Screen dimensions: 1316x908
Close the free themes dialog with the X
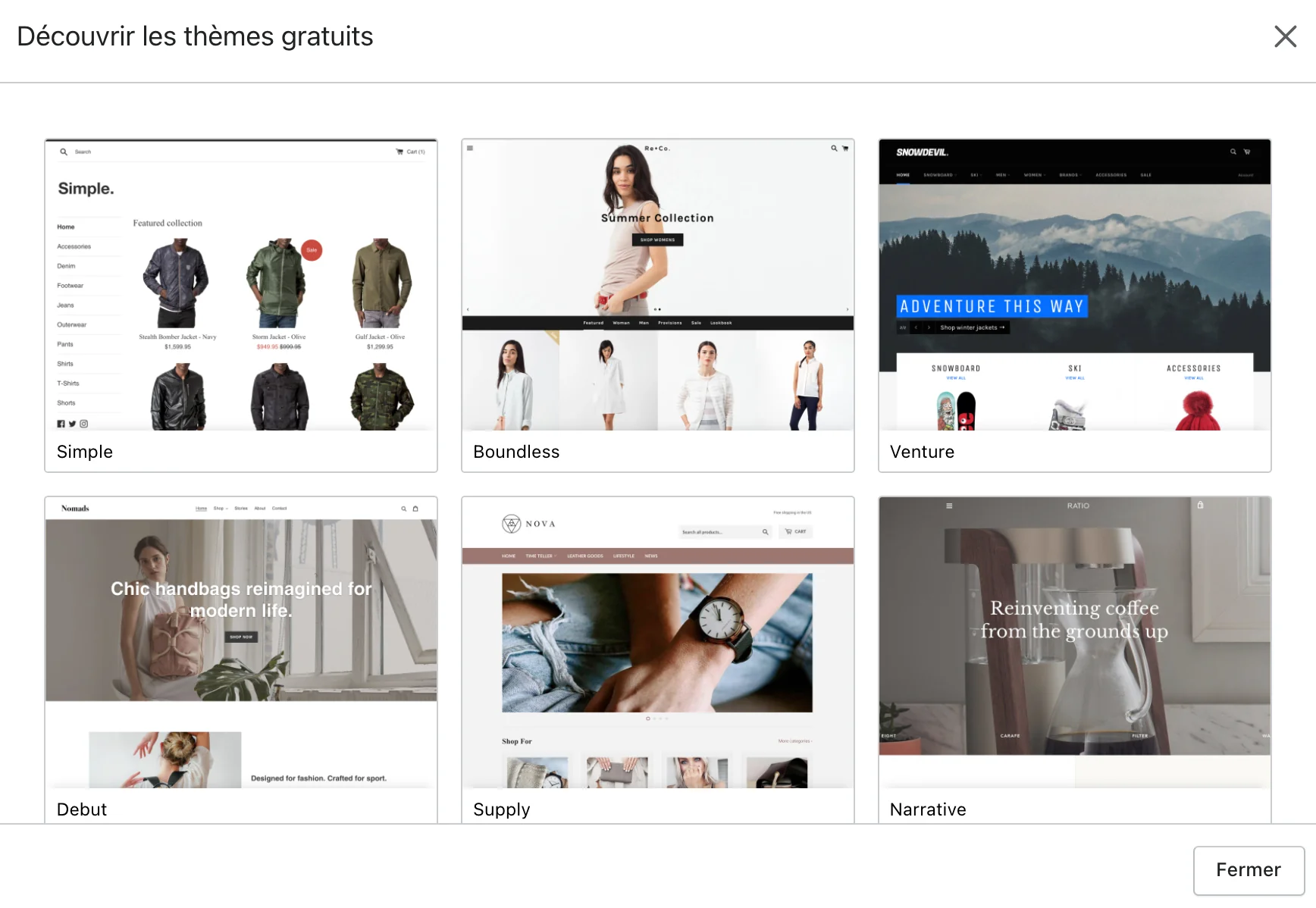1285,36
